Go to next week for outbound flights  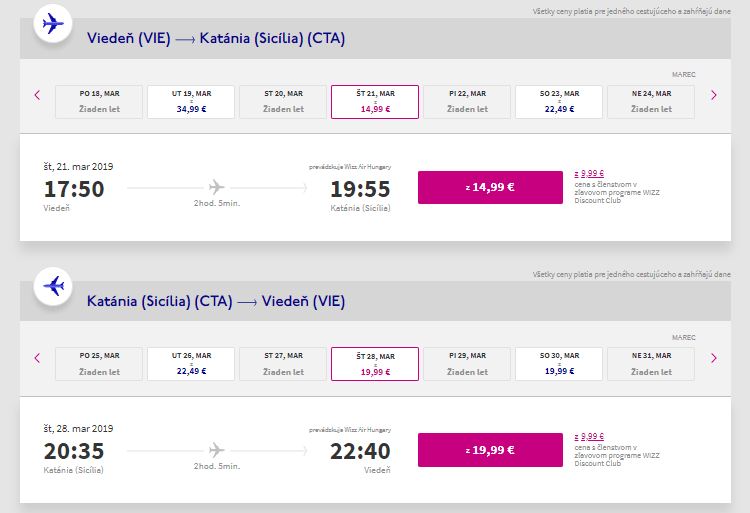click(713, 95)
